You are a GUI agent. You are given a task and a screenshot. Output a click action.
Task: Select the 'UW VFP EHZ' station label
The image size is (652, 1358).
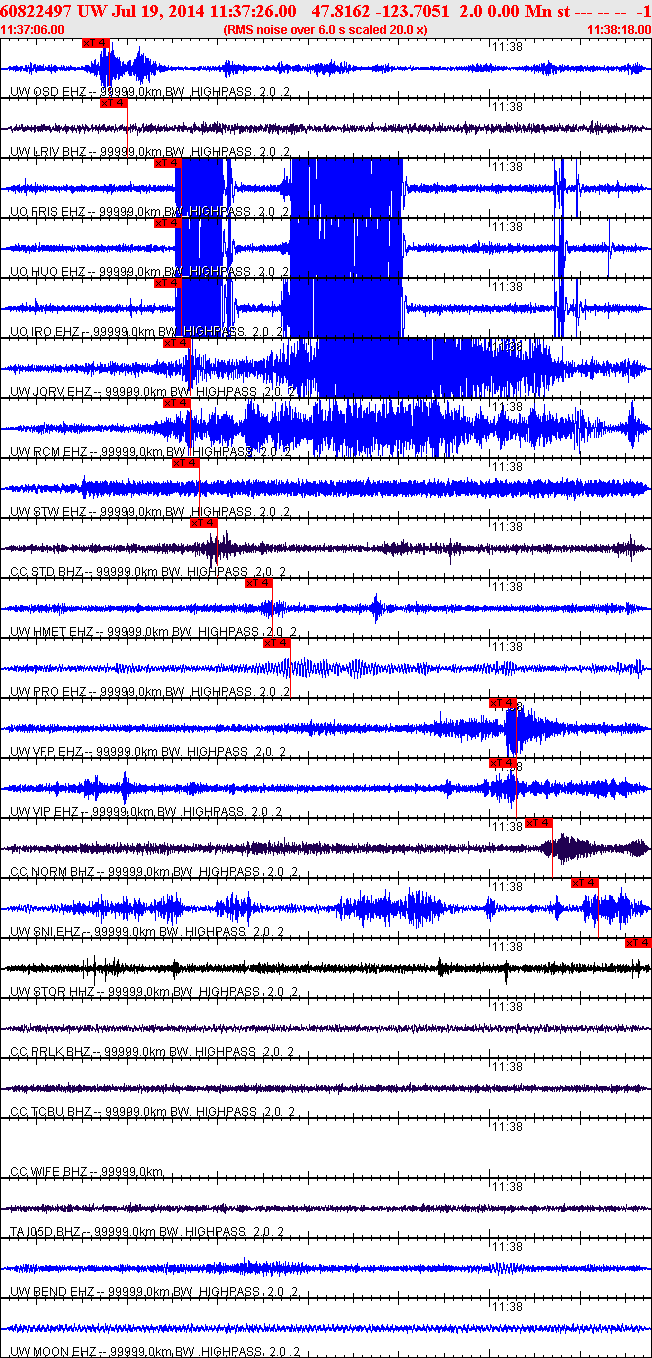pos(47,752)
